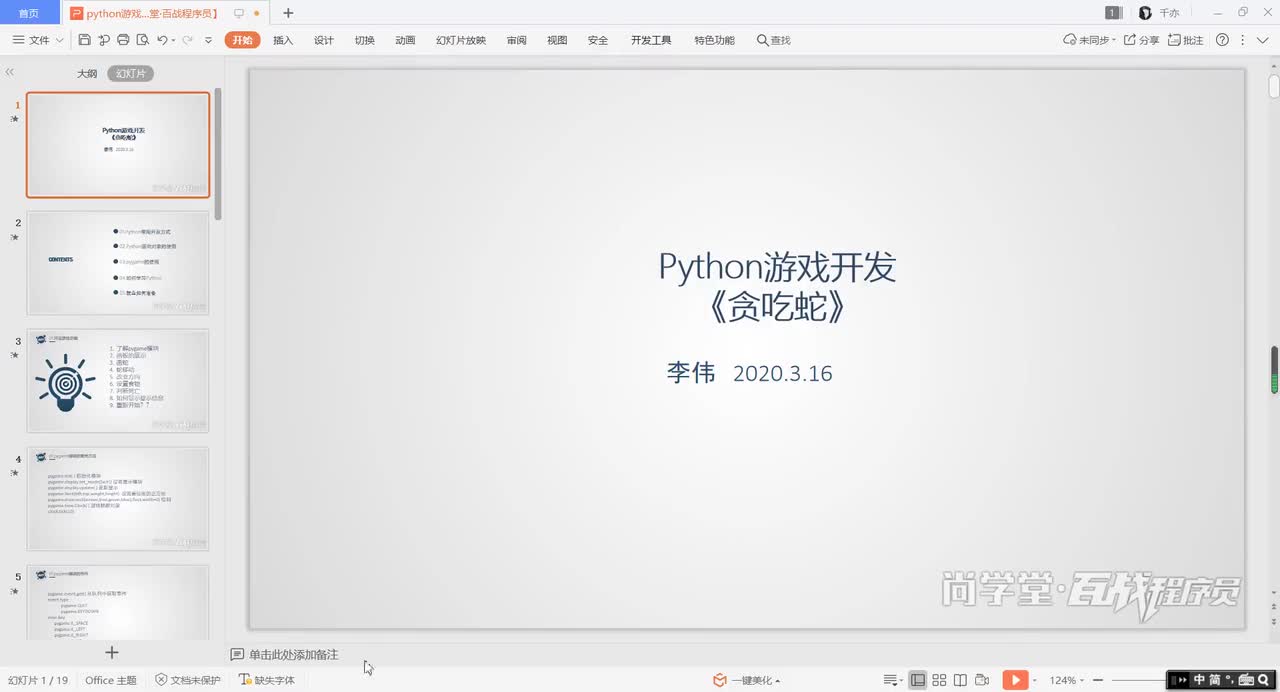Image resolution: width=1280 pixels, height=692 pixels.
Task: Open the slideshow options arrow beside play
Action: click(x=1036, y=680)
